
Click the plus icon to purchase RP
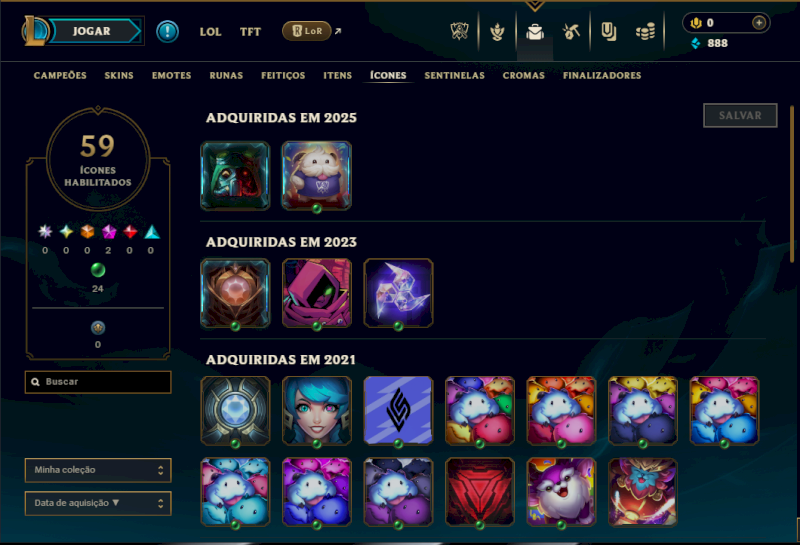pyautogui.click(x=759, y=23)
